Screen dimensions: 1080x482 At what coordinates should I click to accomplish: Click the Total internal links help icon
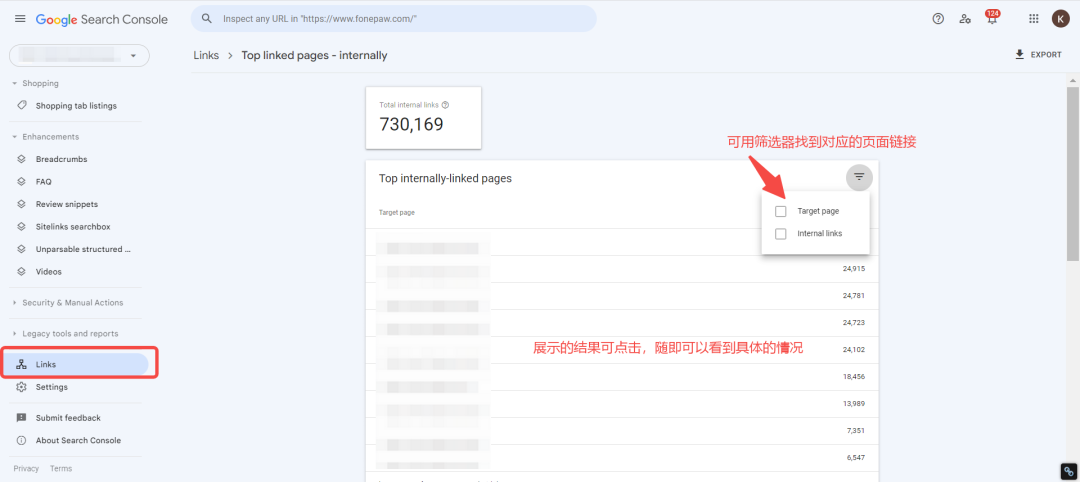click(x=445, y=105)
